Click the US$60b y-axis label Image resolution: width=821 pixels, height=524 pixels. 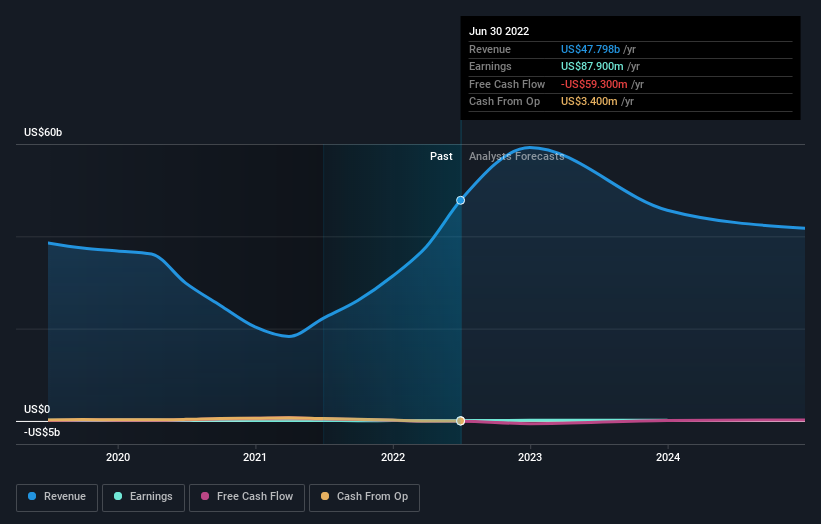tap(43, 132)
